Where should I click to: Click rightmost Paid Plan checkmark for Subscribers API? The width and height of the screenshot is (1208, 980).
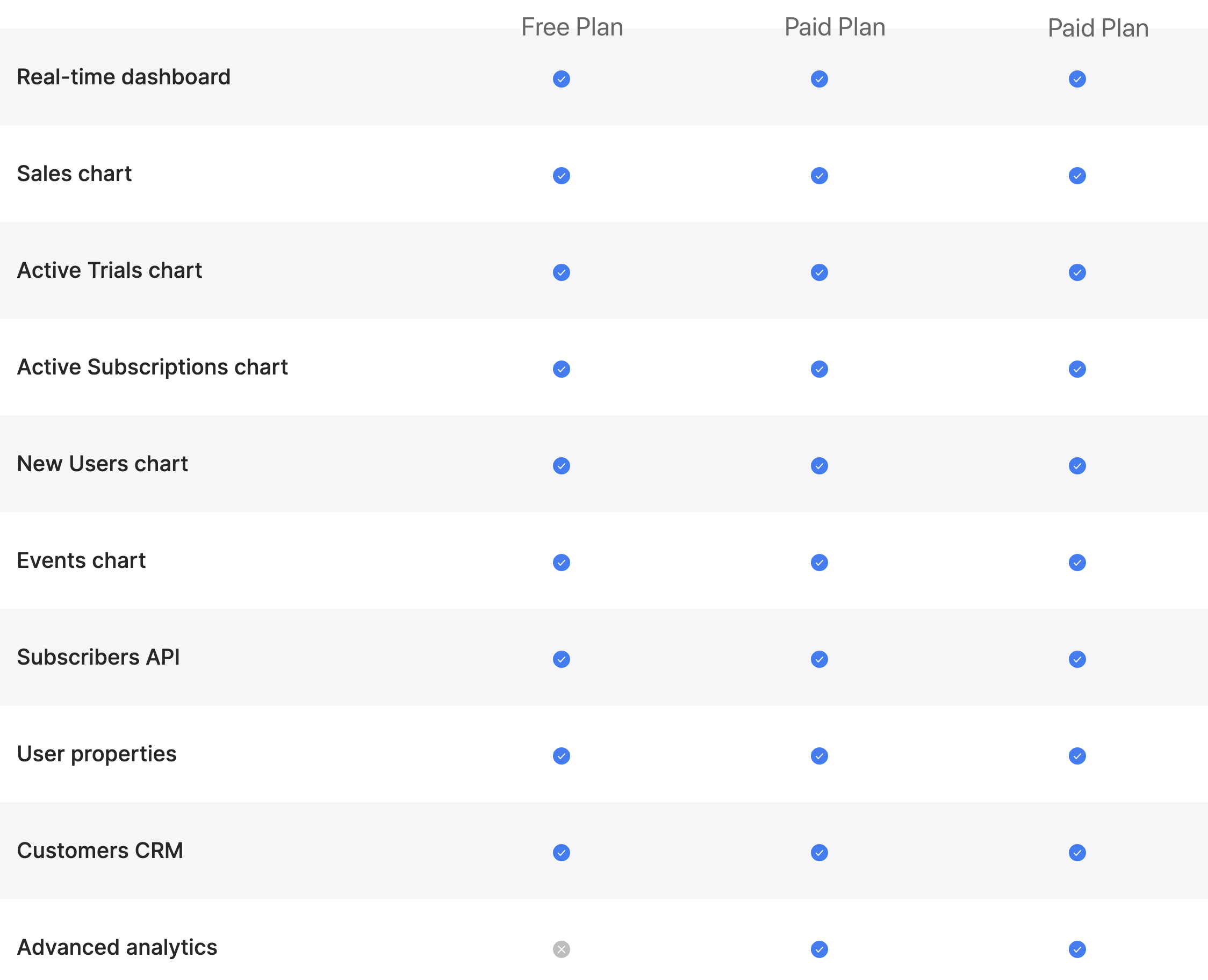(x=1077, y=659)
